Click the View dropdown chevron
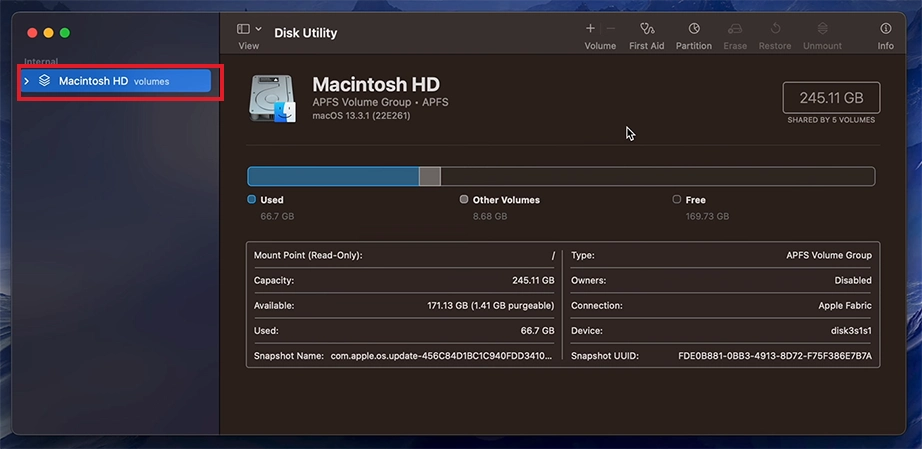Viewport: 922px width, 449px height. pyautogui.click(x=259, y=29)
